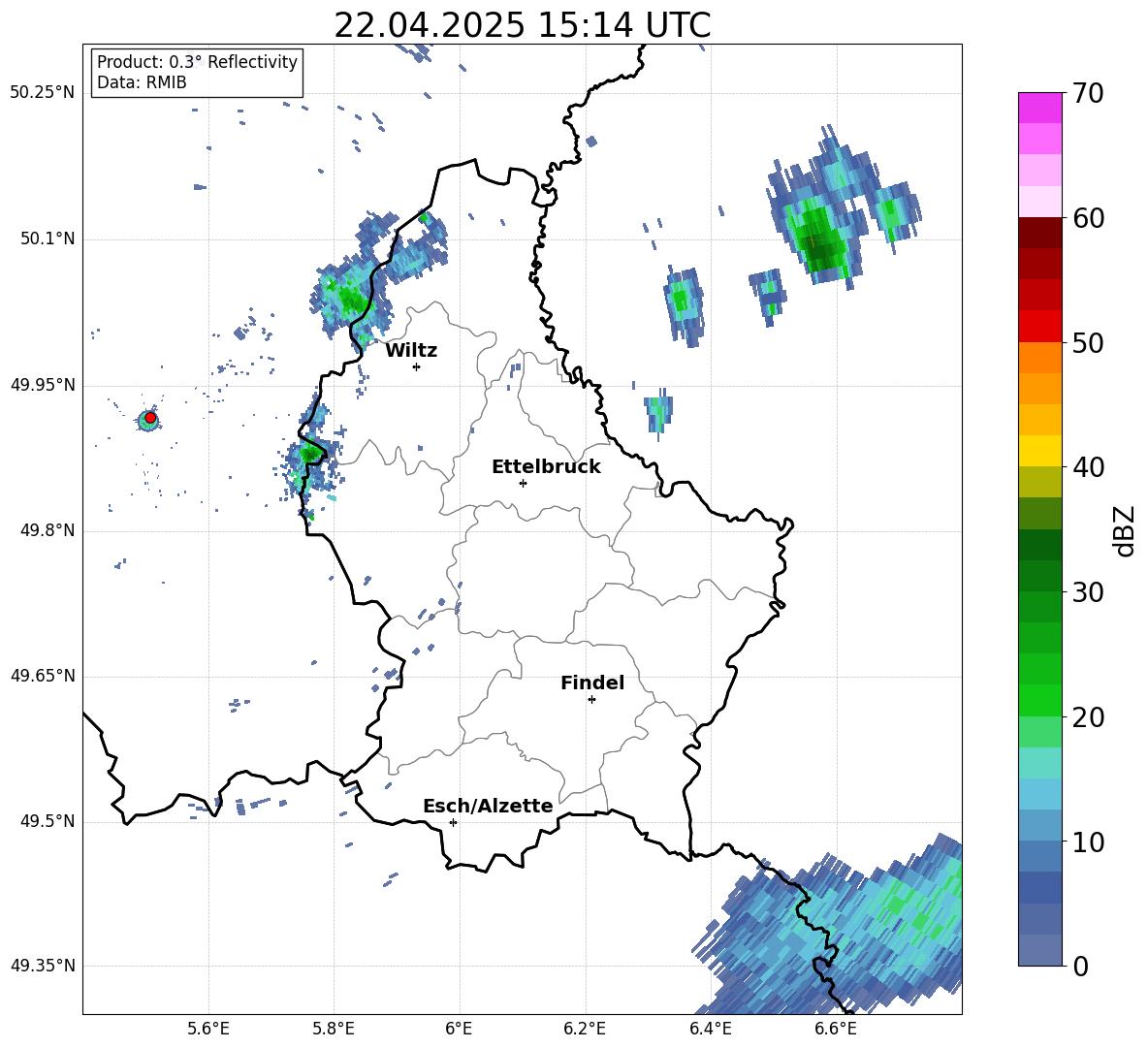Click the colorbar tick value 70

pos(1088,94)
